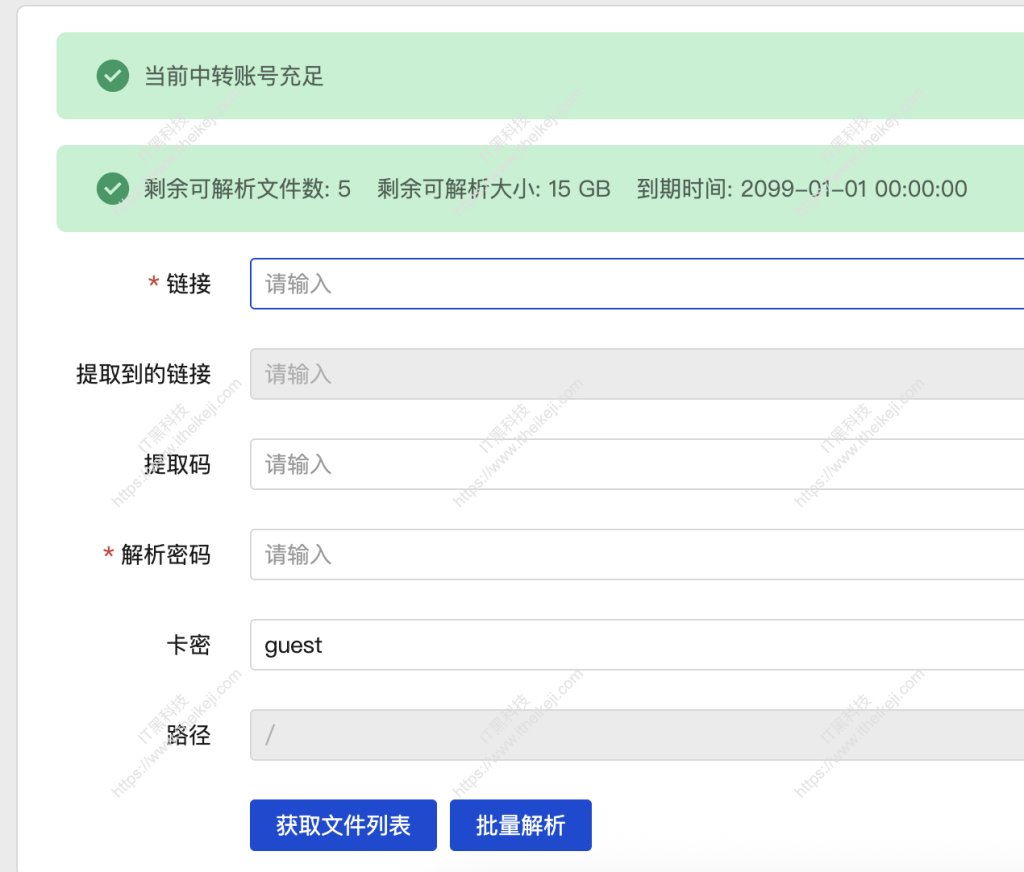This screenshot has height=872, width=1024.
Task: Click the disabled 路径 field showing /
Action: click(600, 735)
